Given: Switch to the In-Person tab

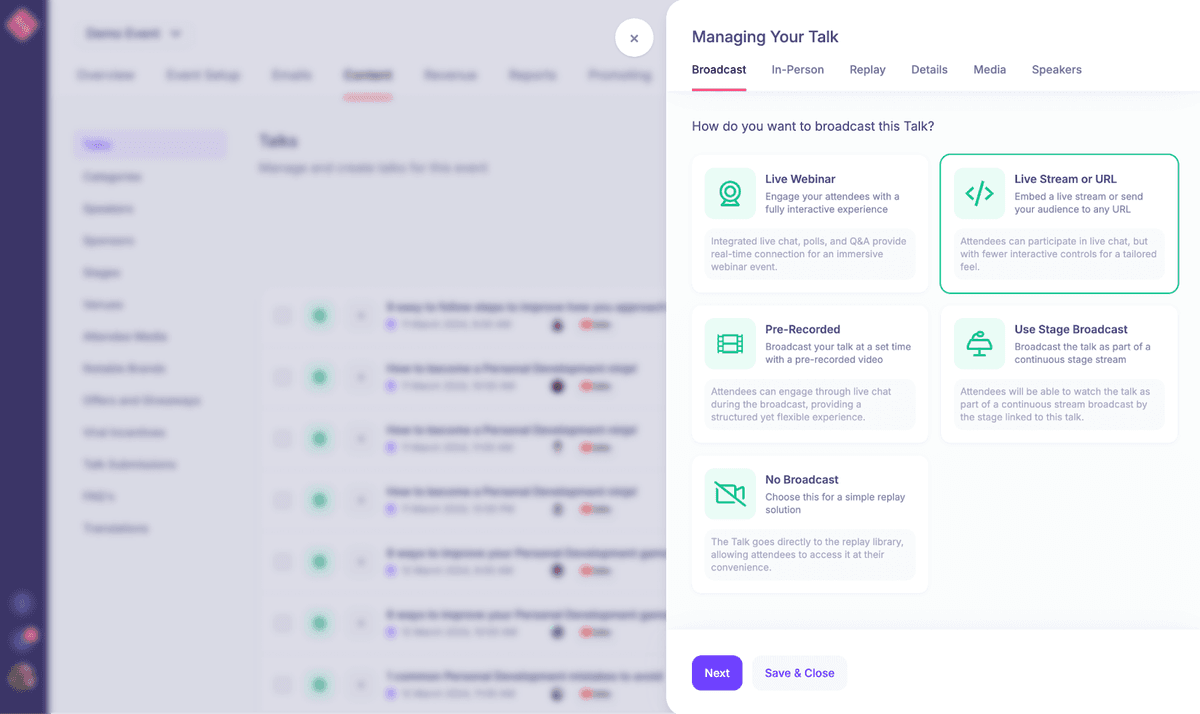Looking at the screenshot, I should click(797, 70).
